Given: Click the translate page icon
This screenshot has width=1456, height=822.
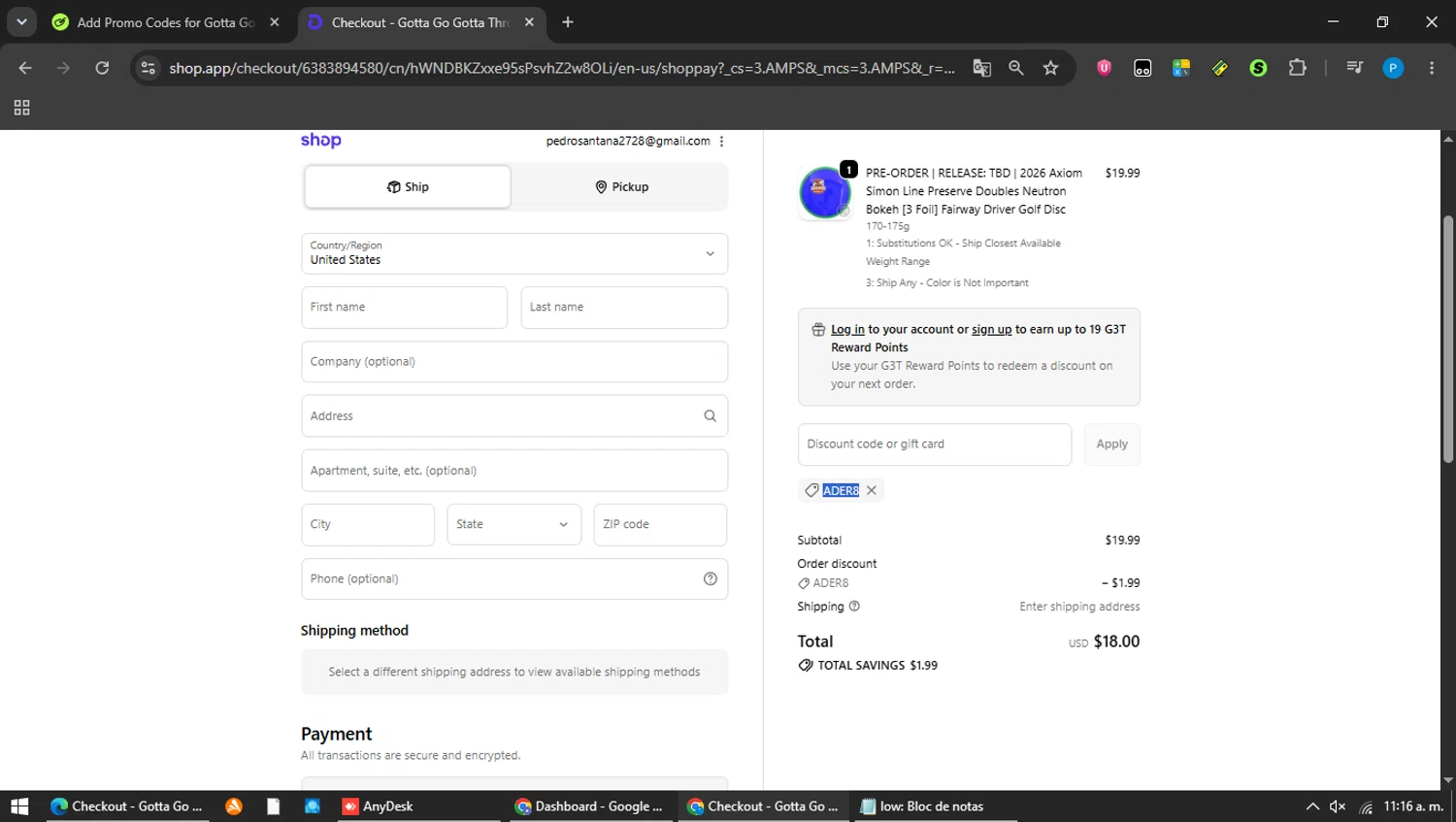Looking at the screenshot, I should point(981,68).
